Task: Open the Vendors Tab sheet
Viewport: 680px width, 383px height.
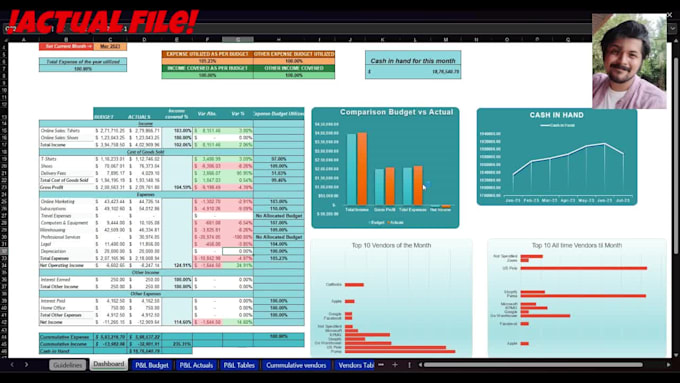Action: point(355,365)
